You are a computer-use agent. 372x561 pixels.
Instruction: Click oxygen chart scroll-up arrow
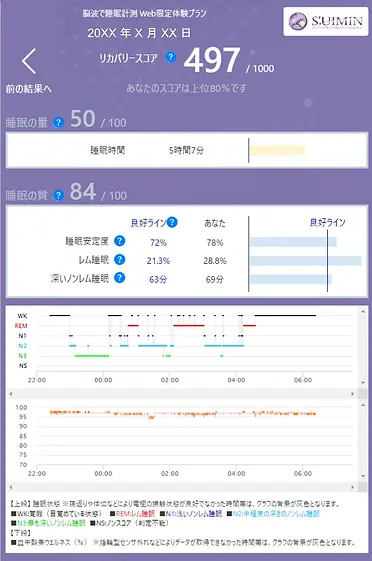tap(363, 405)
